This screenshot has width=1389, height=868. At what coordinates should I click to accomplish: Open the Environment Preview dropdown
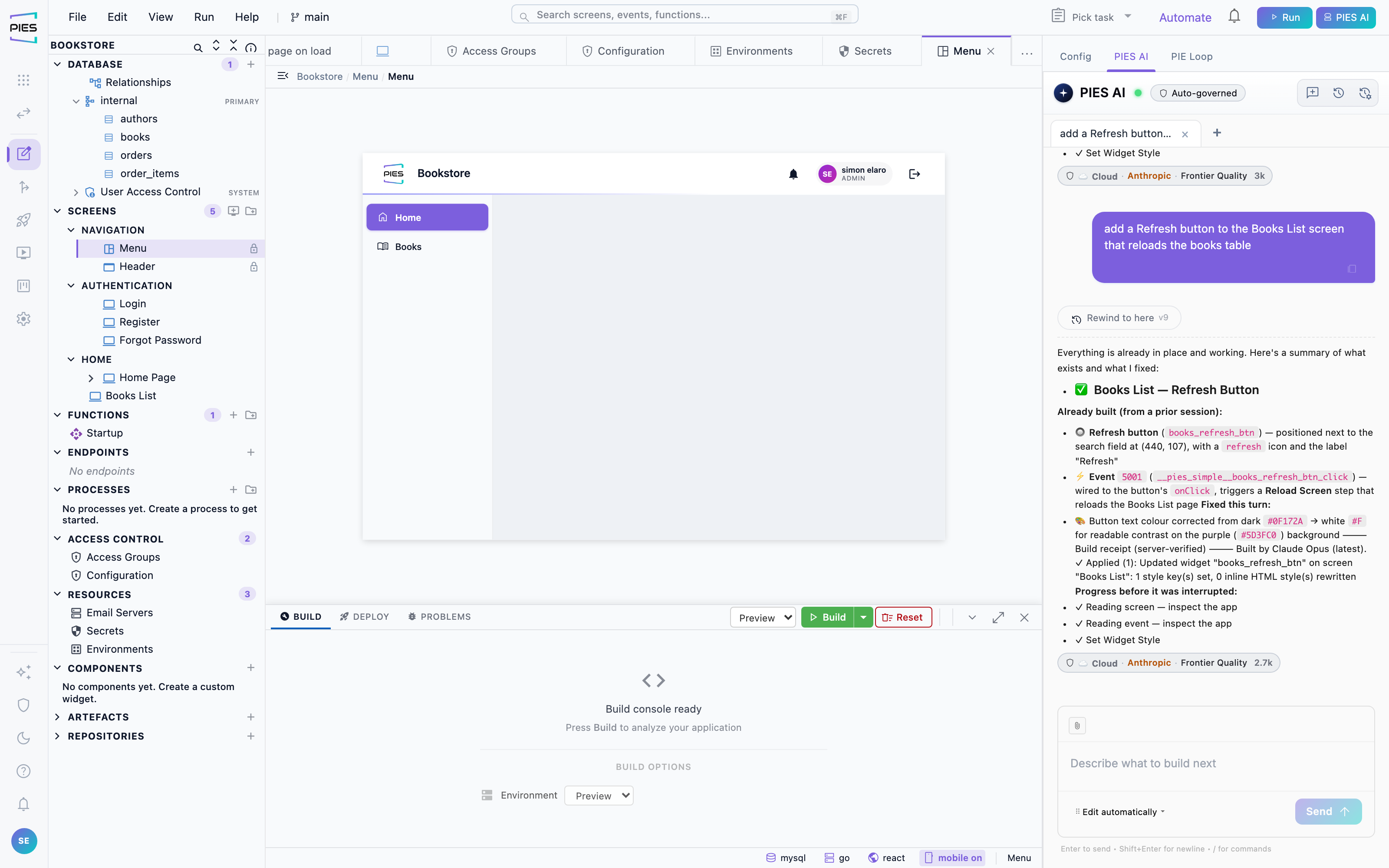pos(599,796)
